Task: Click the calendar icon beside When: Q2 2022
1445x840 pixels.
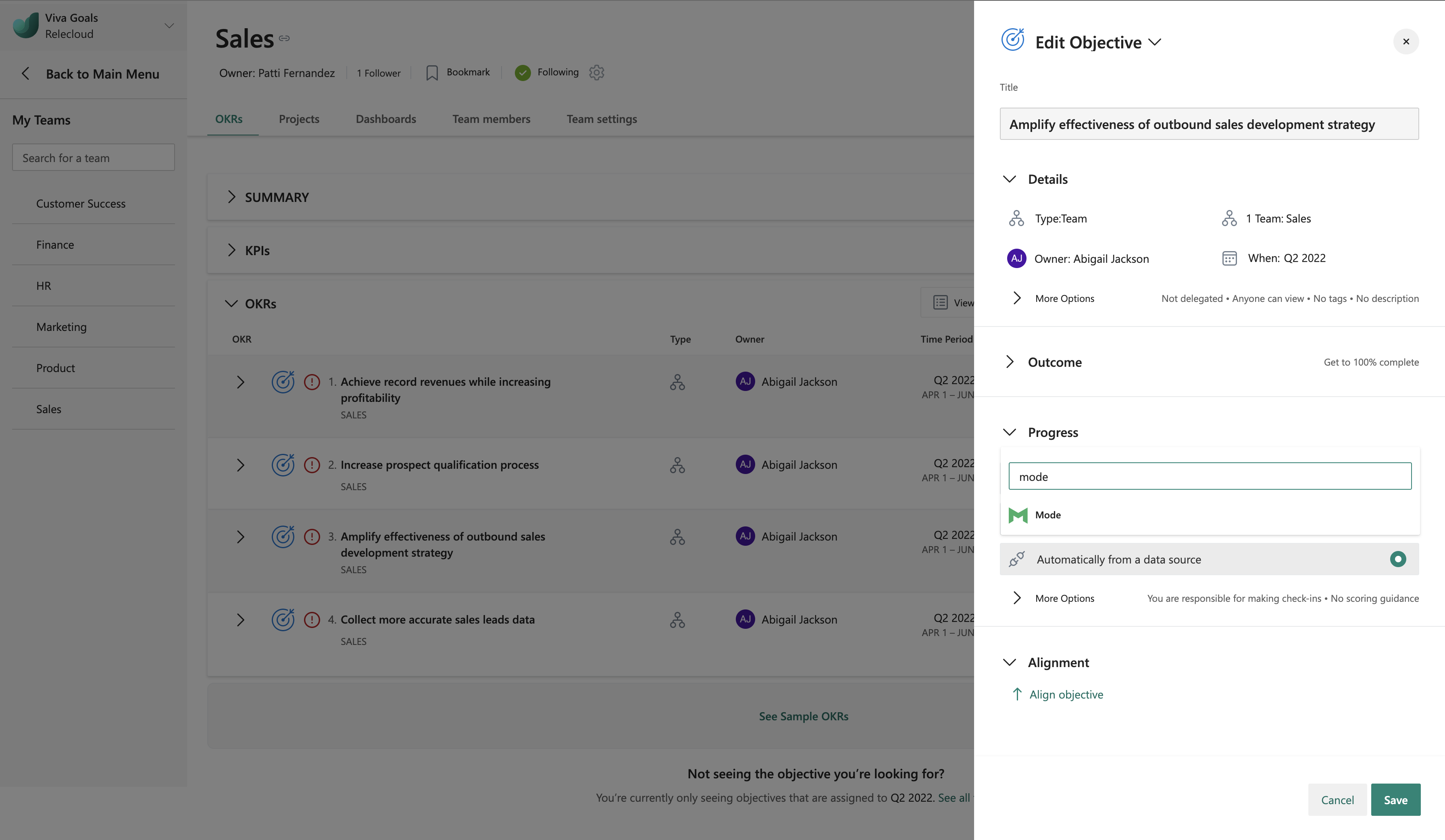Action: click(x=1229, y=259)
